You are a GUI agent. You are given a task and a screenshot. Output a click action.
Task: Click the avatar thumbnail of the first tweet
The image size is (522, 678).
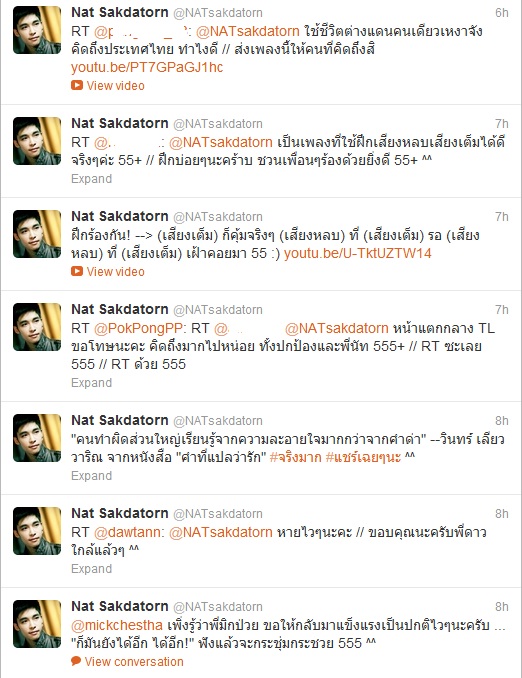click(x=37, y=30)
